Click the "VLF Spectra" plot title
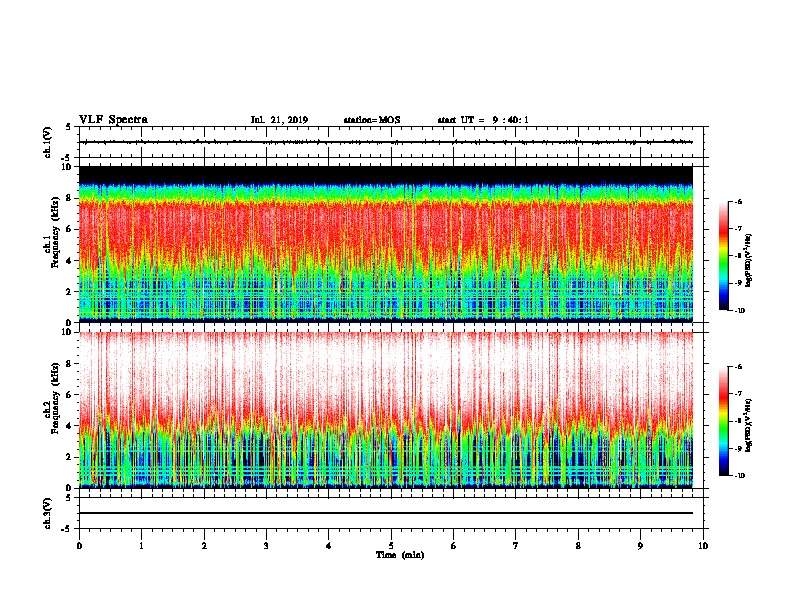792x612 pixels. tap(113, 120)
